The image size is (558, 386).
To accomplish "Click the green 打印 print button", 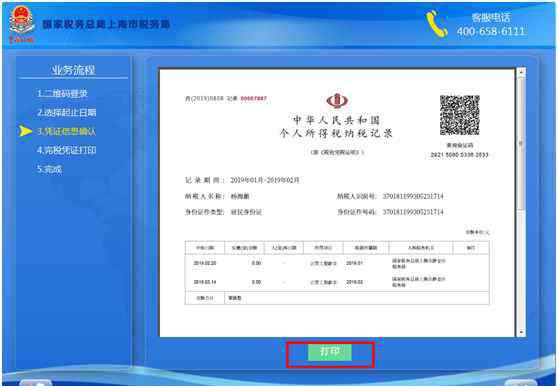I will [x=330, y=352].
